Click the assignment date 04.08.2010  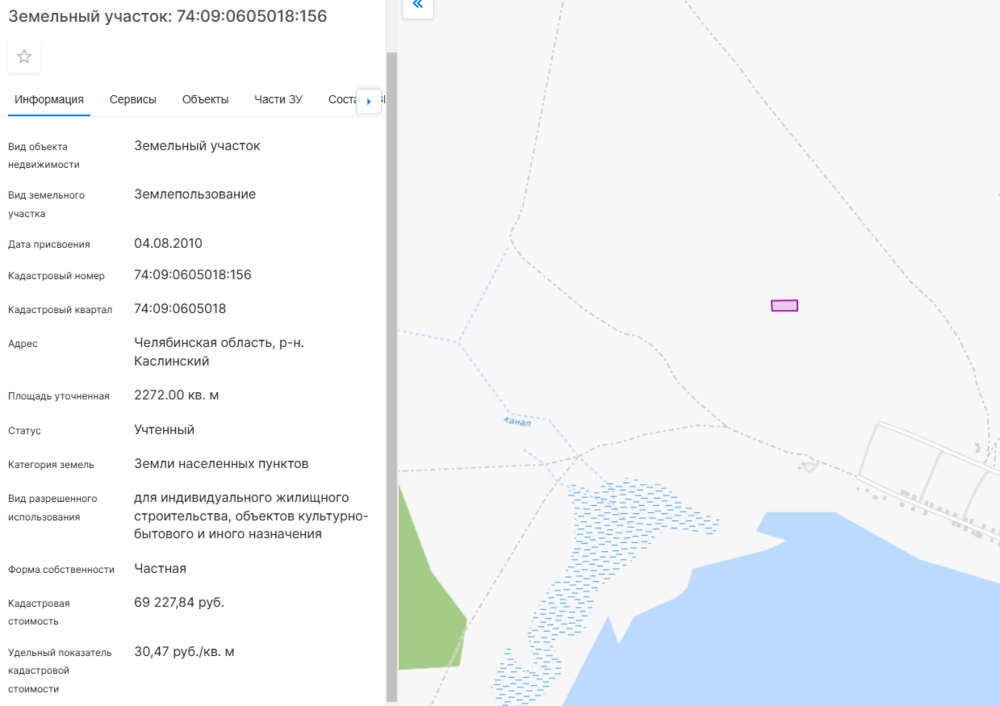(168, 243)
